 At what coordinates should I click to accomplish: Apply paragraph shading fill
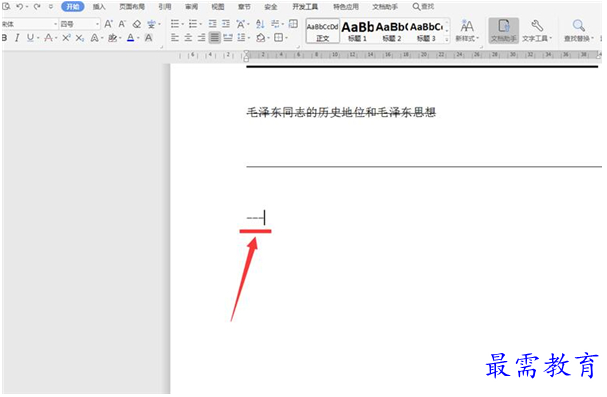tap(261, 38)
